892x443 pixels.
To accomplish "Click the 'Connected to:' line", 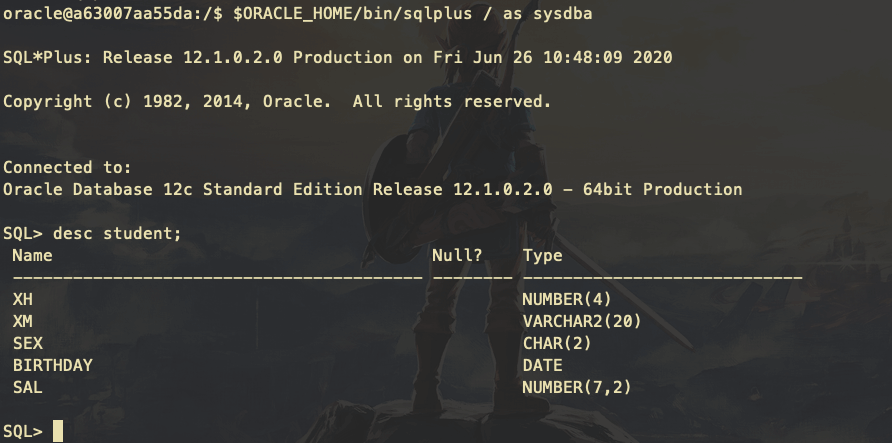I will (67, 167).
